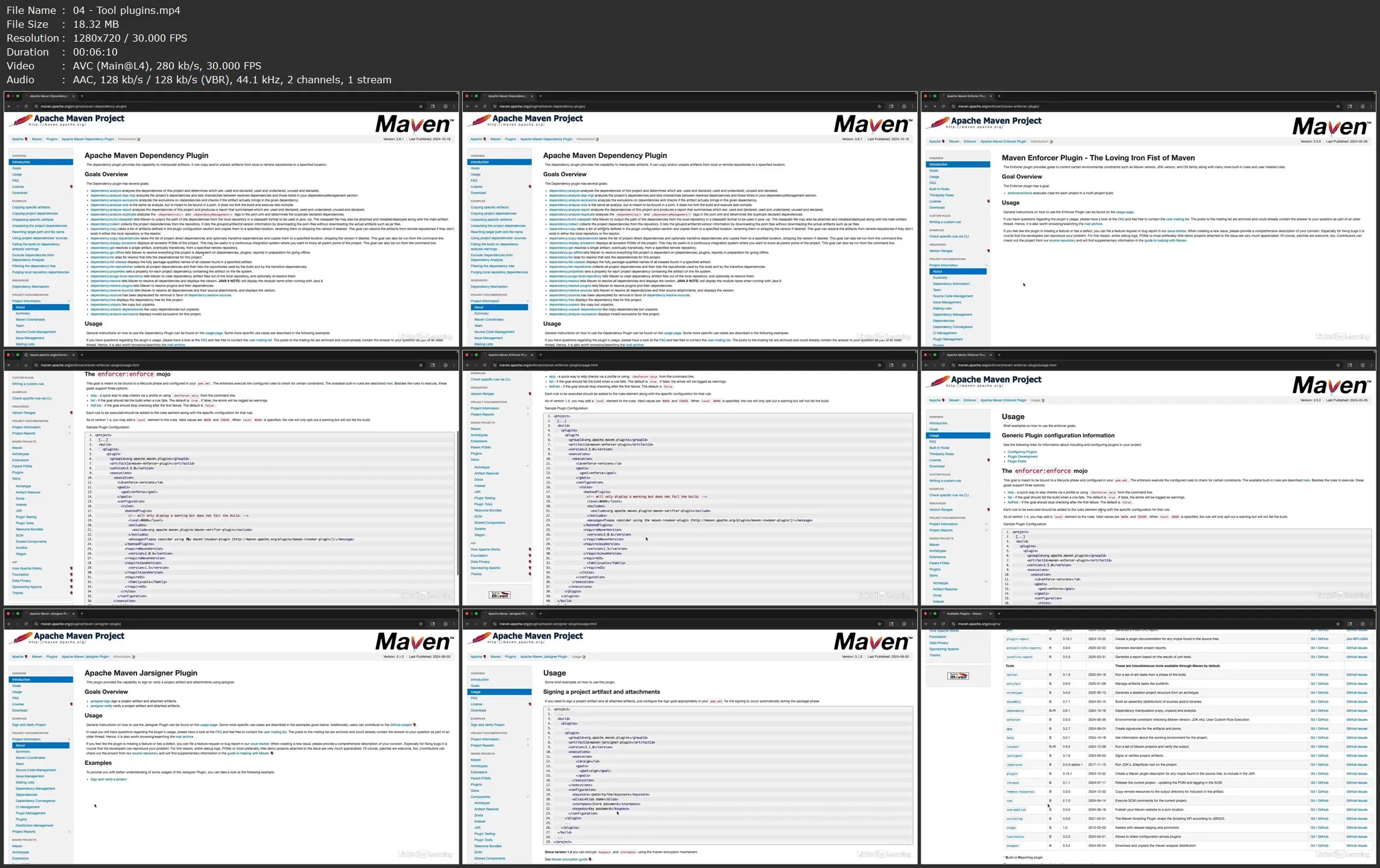Collapse the Components chevron on Jarsigner Usage sidebar
The width and height of the screenshot is (1380, 868).
click(x=527, y=797)
